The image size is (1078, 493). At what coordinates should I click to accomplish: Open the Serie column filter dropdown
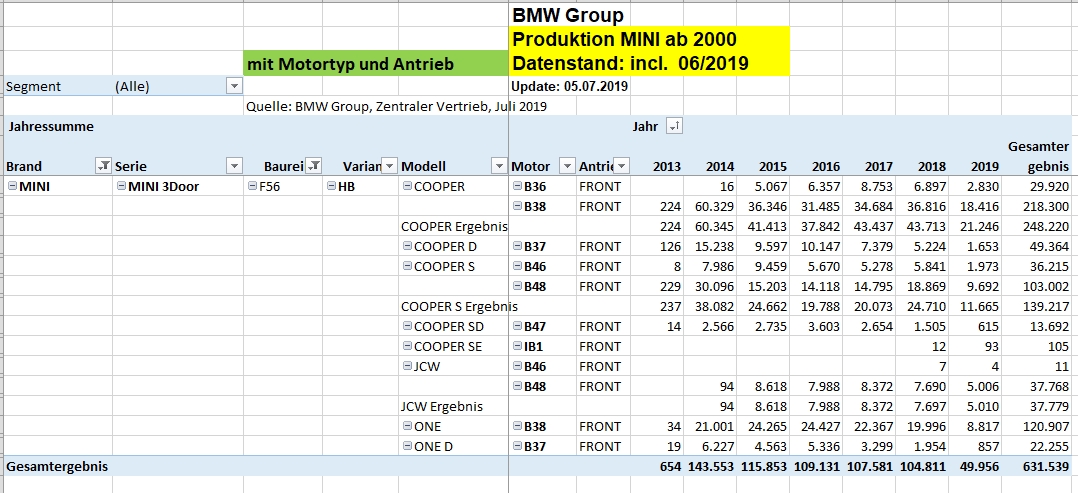coord(234,166)
